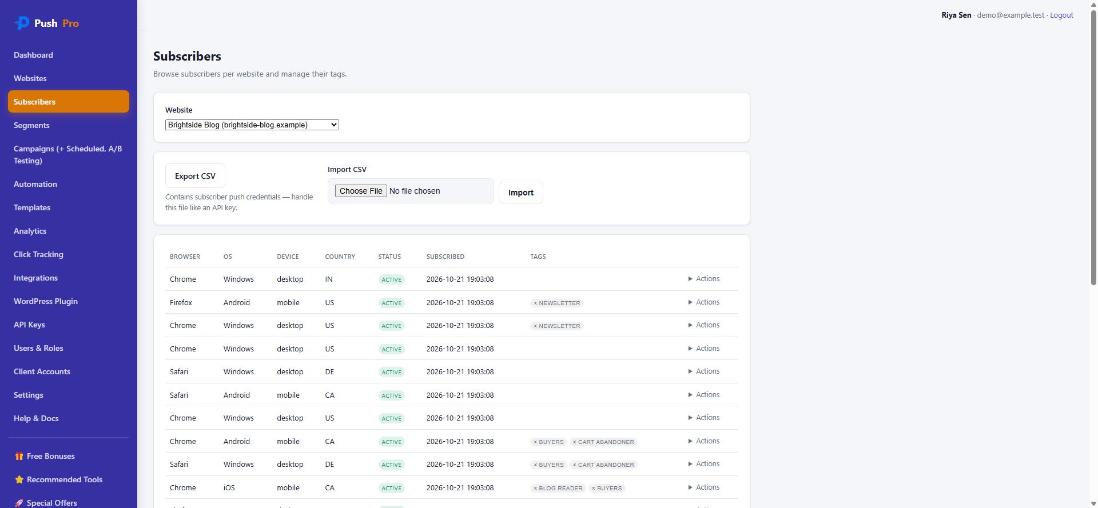The image size is (1098, 508).
Task: Go to Websites in the sidebar
Action: click(x=69, y=78)
